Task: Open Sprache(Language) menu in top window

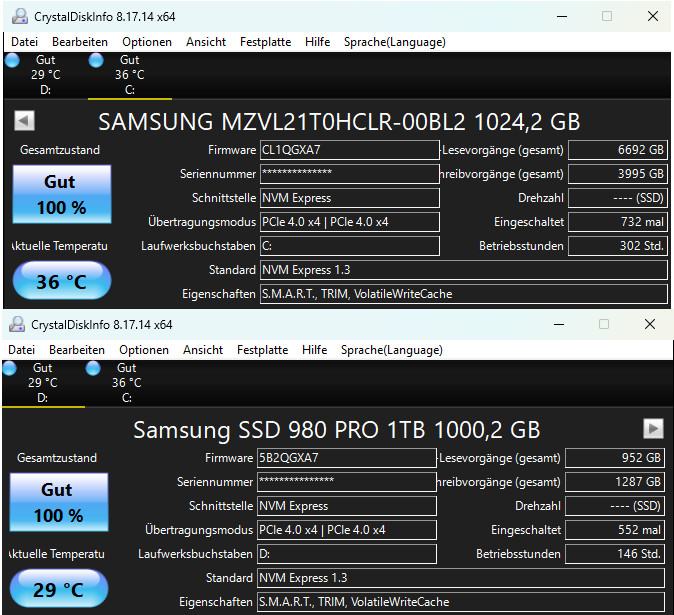Action: [395, 42]
